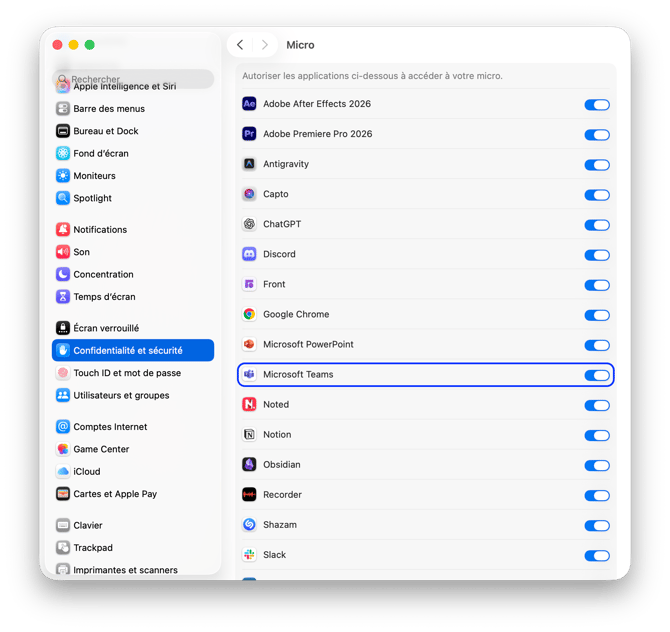Switch off Capto microphone permission
This screenshot has height=632, width=670.
coord(596,195)
